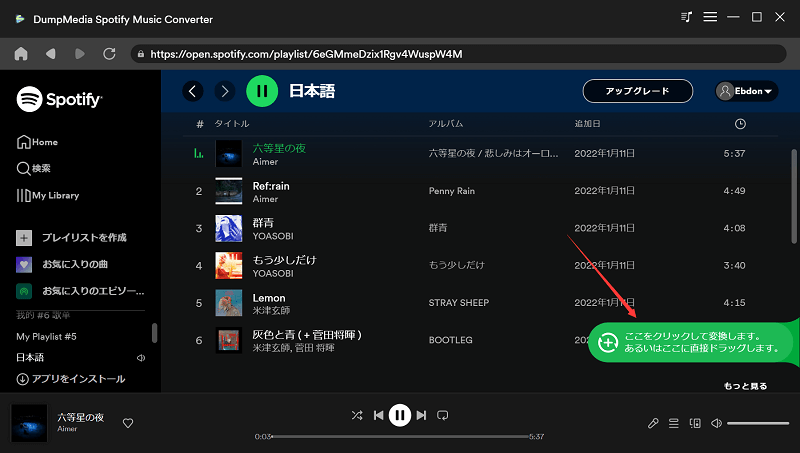The height and width of the screenshot is (453, 800).
Task: Select the track 六等星の夜
Action: [x=279, y=148]
